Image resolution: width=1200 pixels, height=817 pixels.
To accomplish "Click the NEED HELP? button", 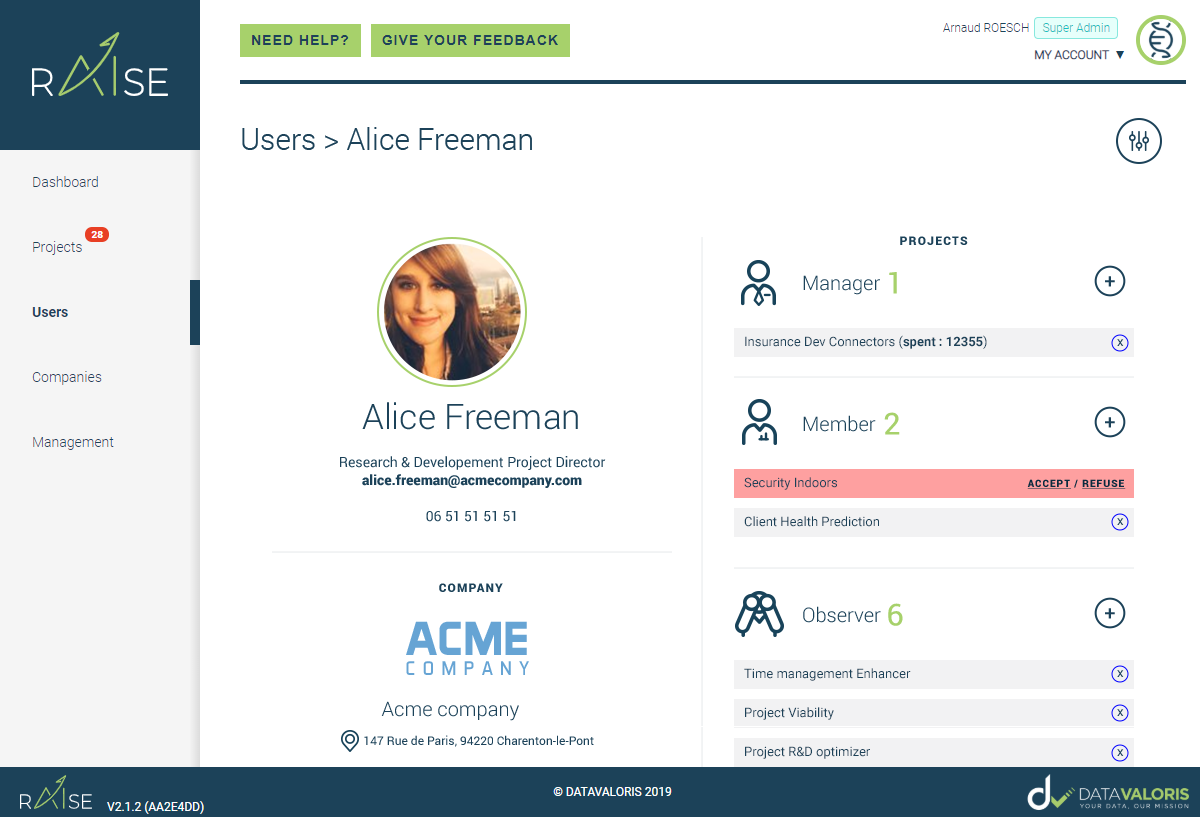I will [300, 40].
